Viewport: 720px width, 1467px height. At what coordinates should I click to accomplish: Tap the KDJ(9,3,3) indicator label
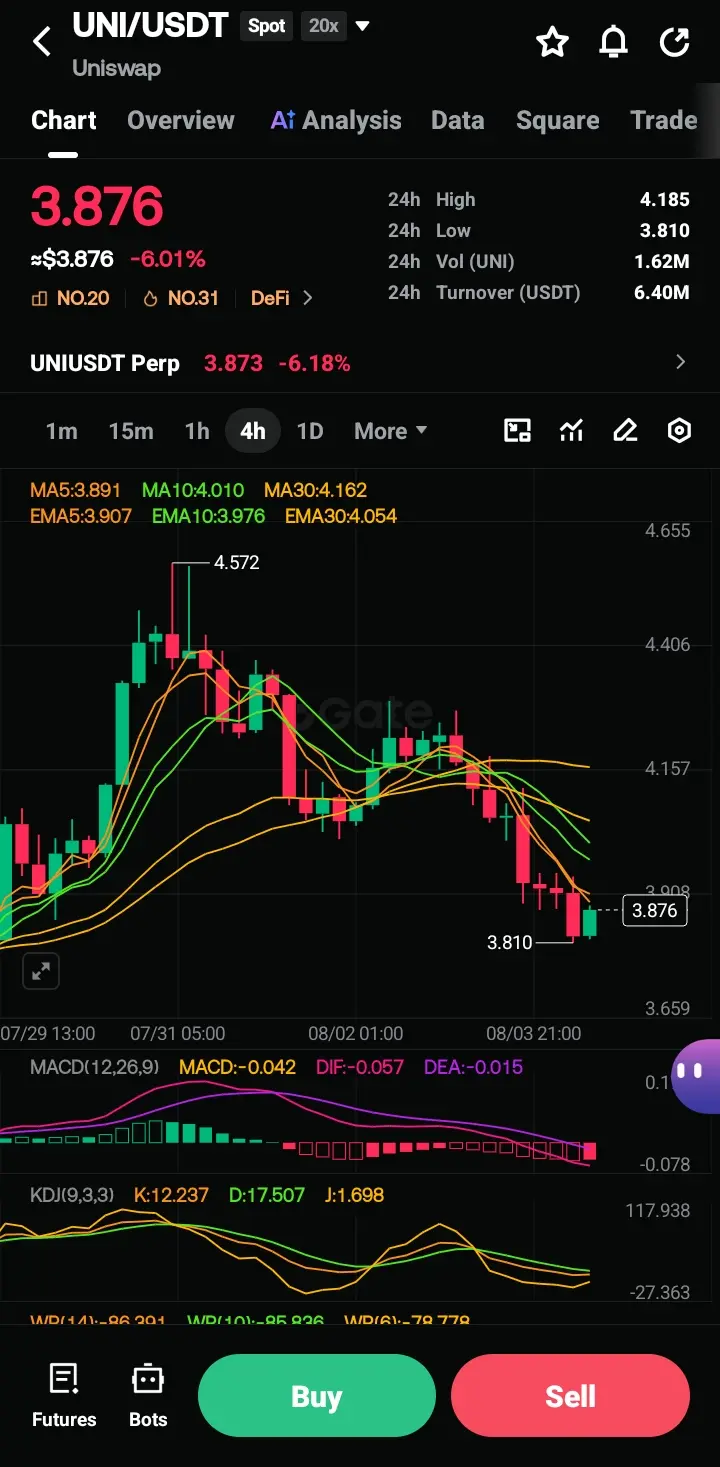pyautogui.click(x=72, y=1195)
